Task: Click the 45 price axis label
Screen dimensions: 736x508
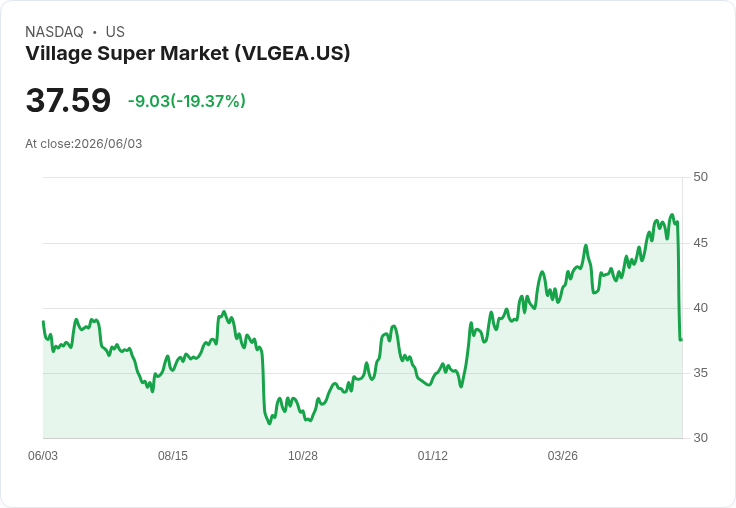Action: (700, 243)
